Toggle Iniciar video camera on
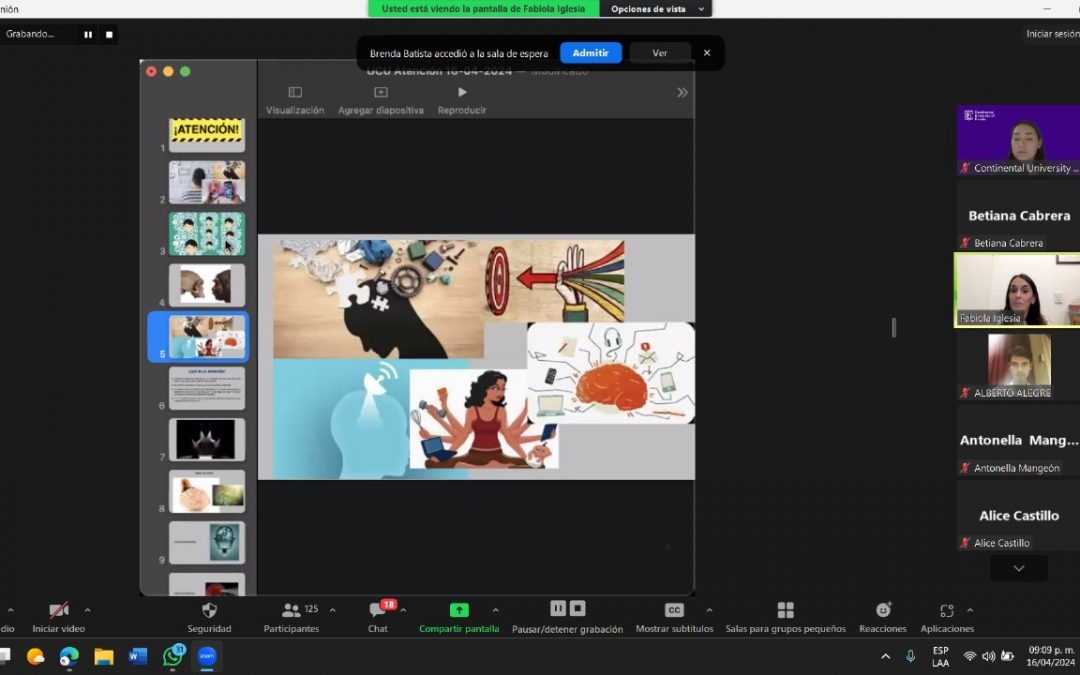This screenshot has height=675, width=1080. point(58,611)
